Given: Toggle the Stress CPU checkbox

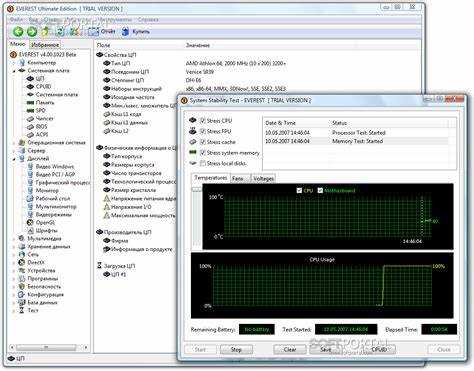Looking at the screenshot, I should pos(203,121).
